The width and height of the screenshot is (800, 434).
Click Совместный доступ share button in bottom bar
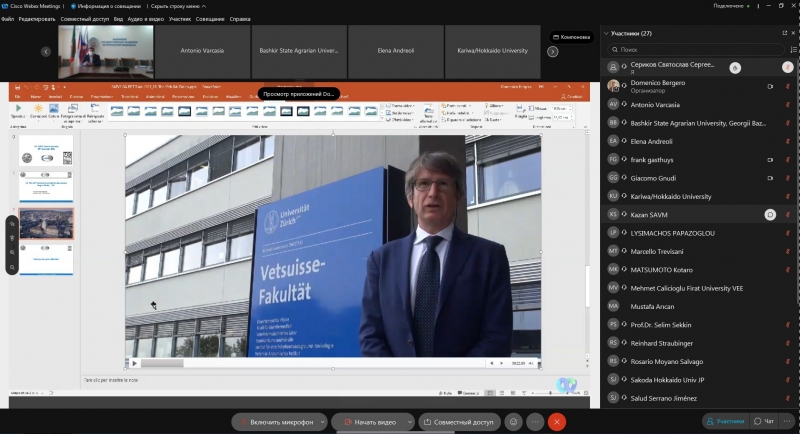point(459,422)
